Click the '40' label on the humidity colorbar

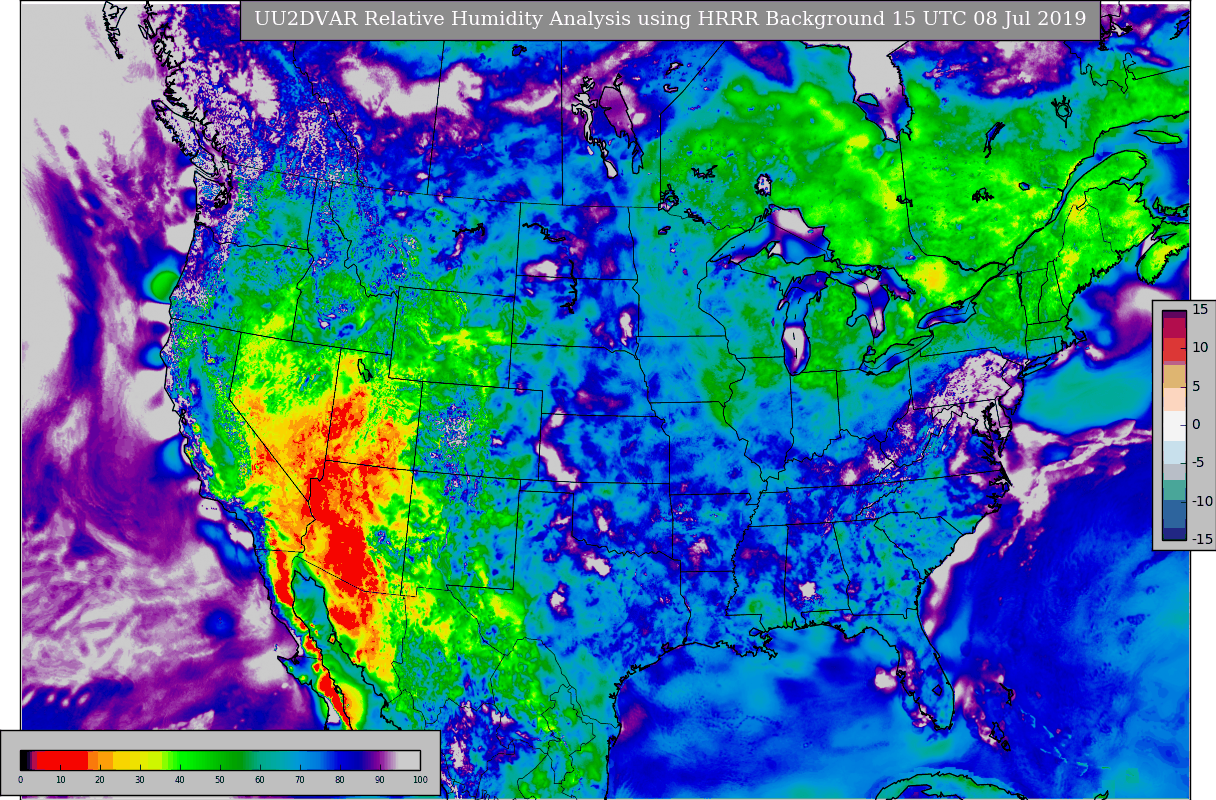click(x=180, y=780)
